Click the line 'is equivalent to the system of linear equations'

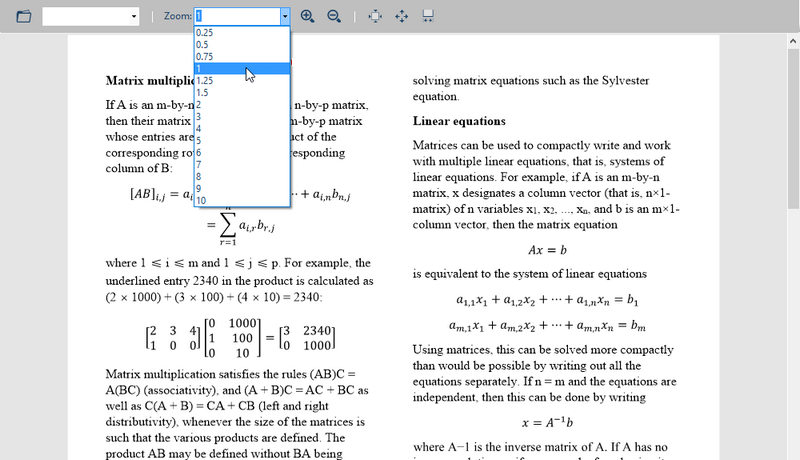pos(530,274)
